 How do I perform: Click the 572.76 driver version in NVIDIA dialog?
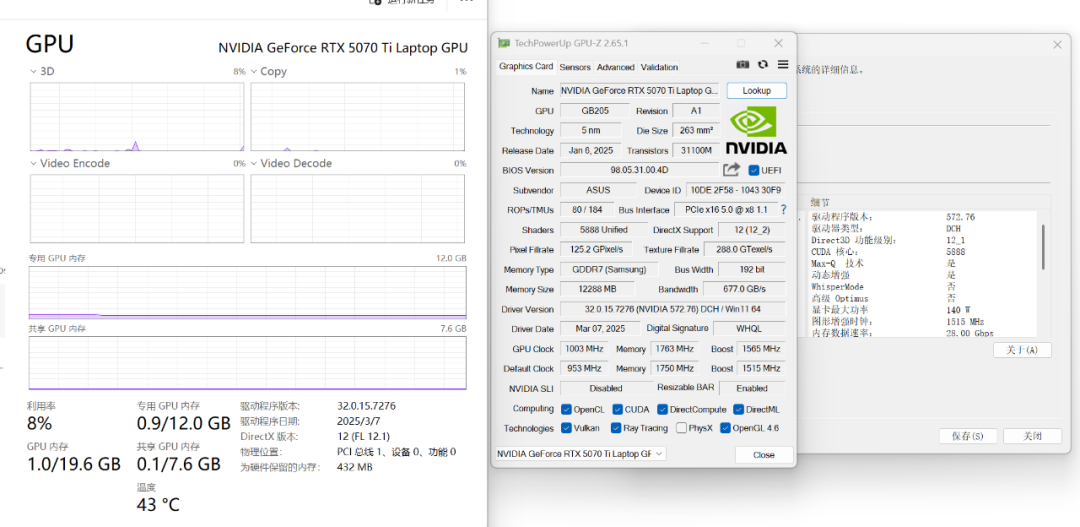[961, 216]
